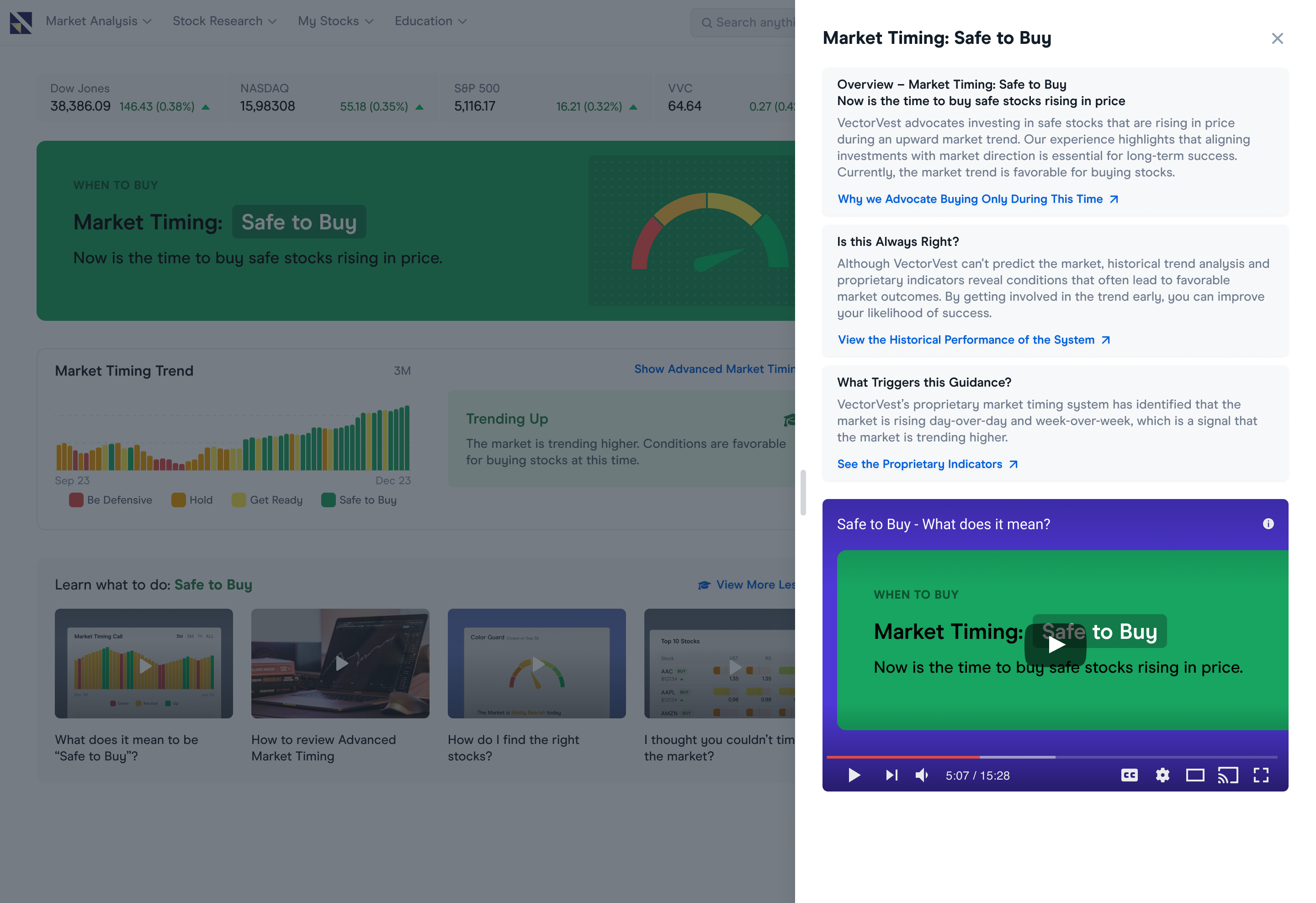Image resolution: width=1316 pixels, height=903 pixels.
Task: Click the Safe to Buy status badge
Action: click(x=299, y=222)
